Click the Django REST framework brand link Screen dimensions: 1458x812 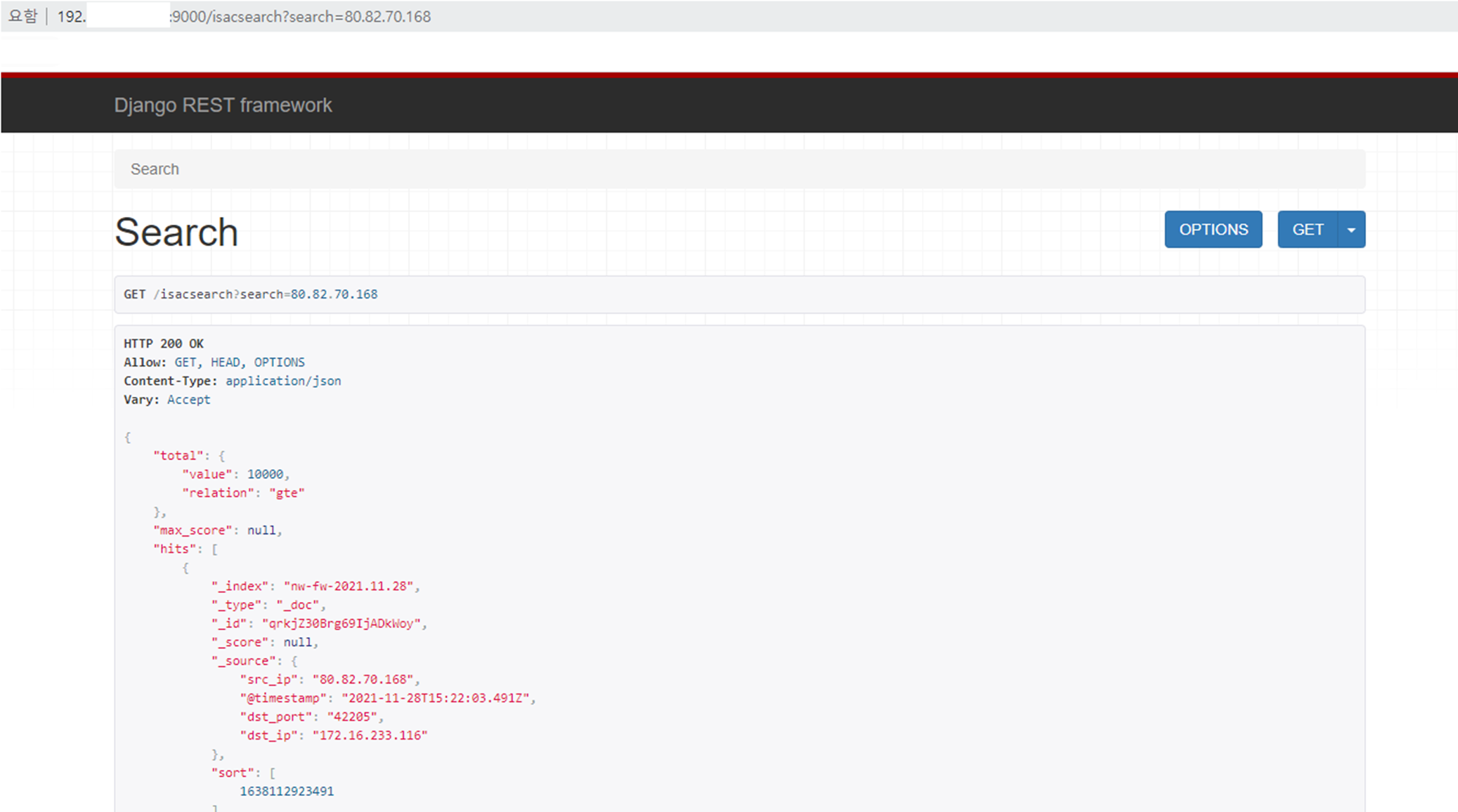(223, 105)
